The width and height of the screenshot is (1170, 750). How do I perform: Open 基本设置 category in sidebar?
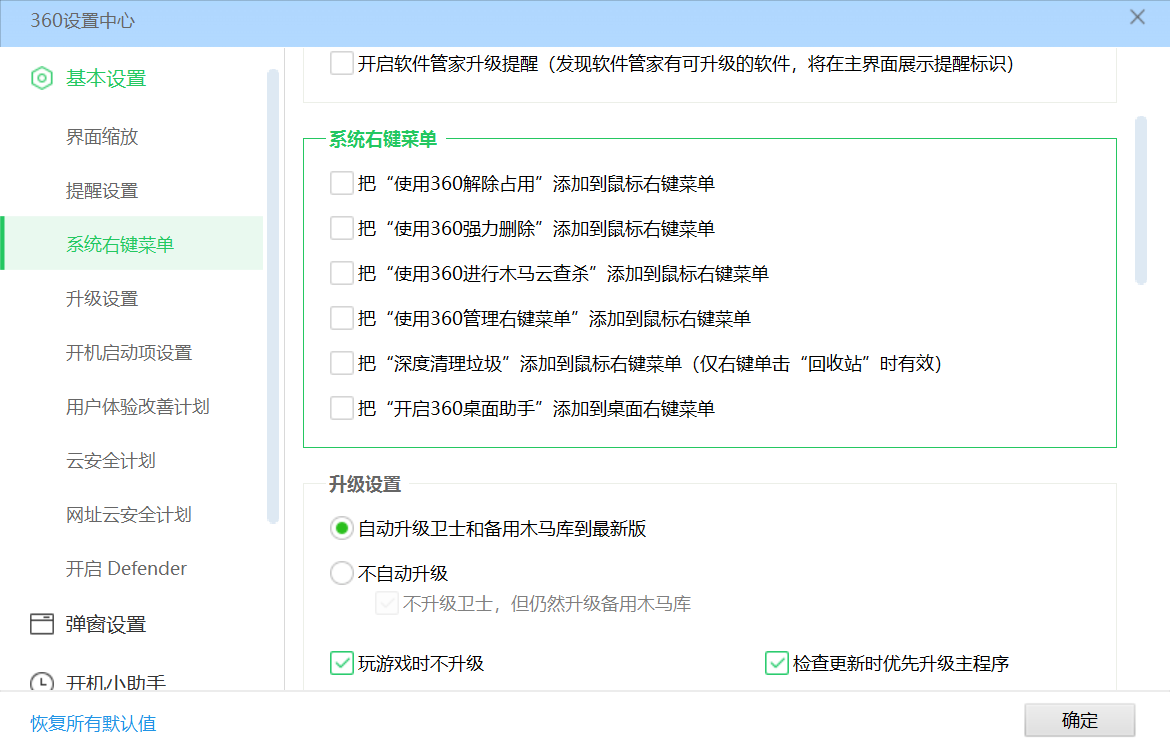[x=106, y=78]
